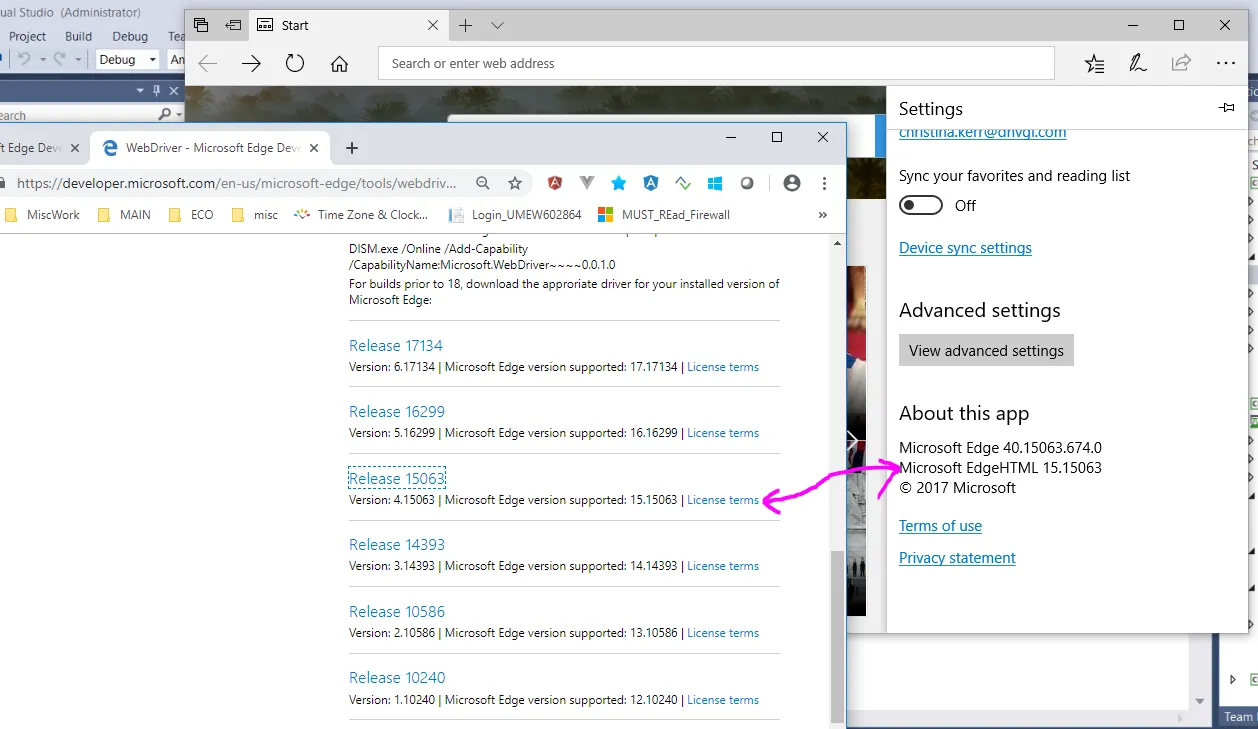Viewport: 1258px width, 729px height.
Task: Click Visual Studio undo button
Action: pyautogui.click(x=24, y=60)
